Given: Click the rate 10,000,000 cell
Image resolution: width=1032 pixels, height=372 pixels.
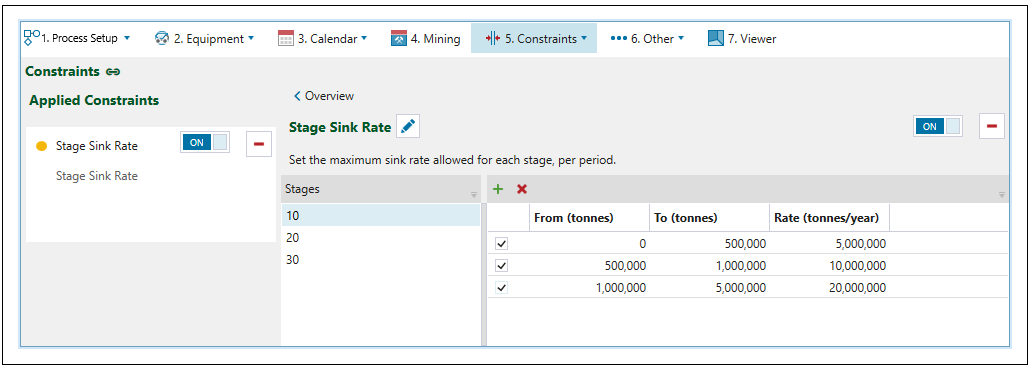Looking at the screenshot, I should point(829,265).
